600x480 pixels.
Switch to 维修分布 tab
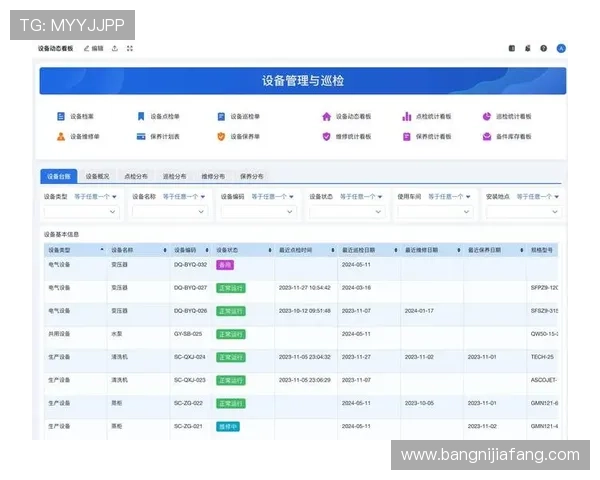pyautogui.click(x=213, y=176)
